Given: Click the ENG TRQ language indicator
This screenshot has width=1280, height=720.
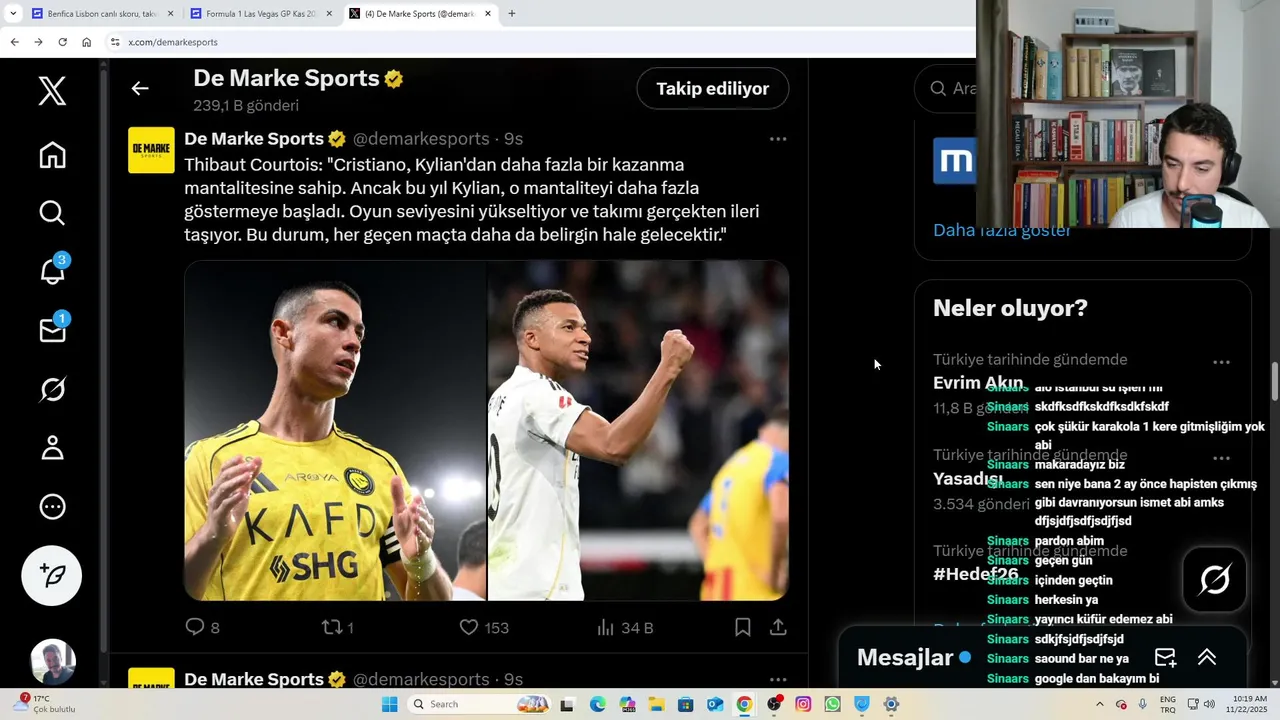Looking at the screenshot, I should [1167, 704].
